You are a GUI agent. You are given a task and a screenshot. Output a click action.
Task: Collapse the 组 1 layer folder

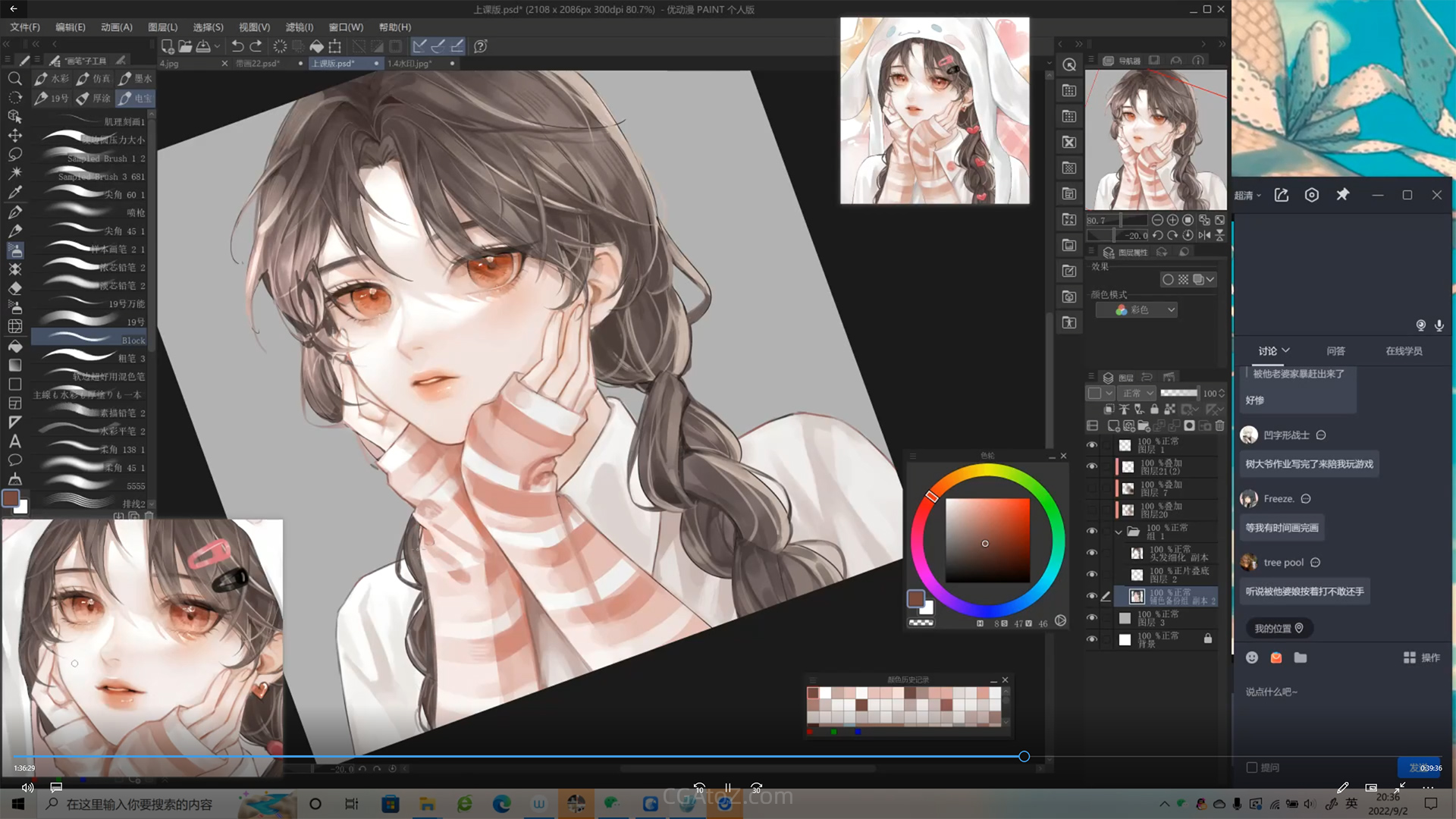click(1119, 532)
